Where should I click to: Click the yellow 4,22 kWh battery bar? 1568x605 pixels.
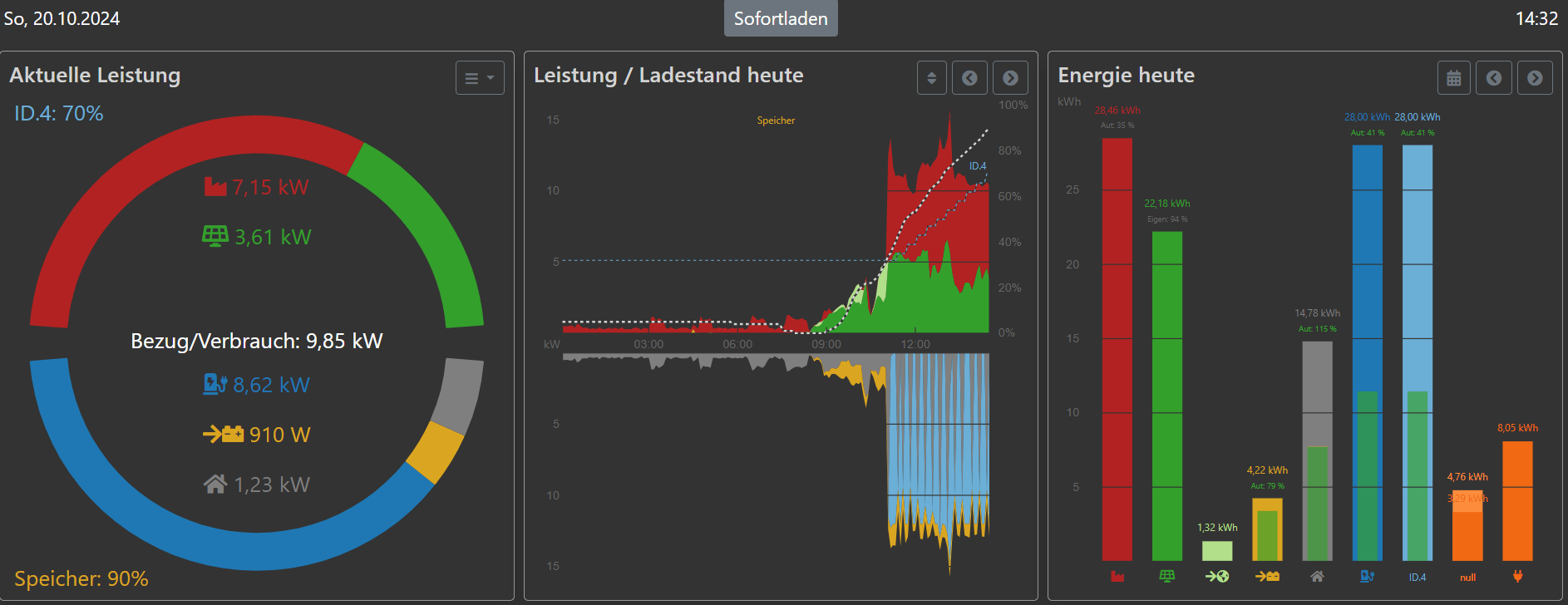coord(1267,529)
